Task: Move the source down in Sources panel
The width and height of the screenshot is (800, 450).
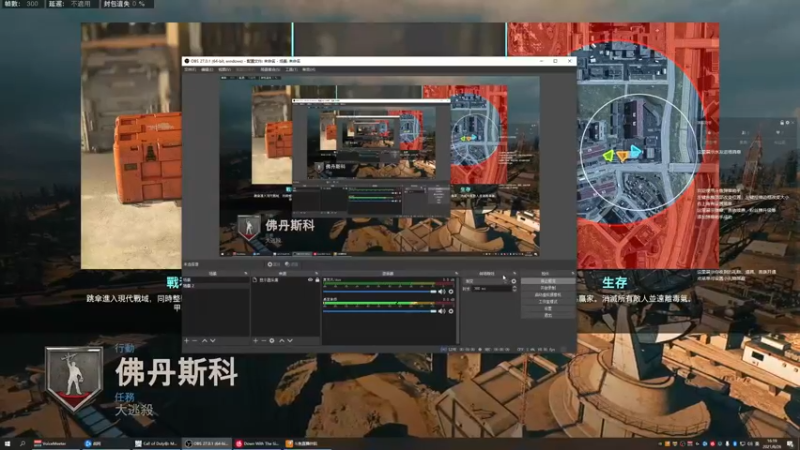Action: tap(290, 340)
